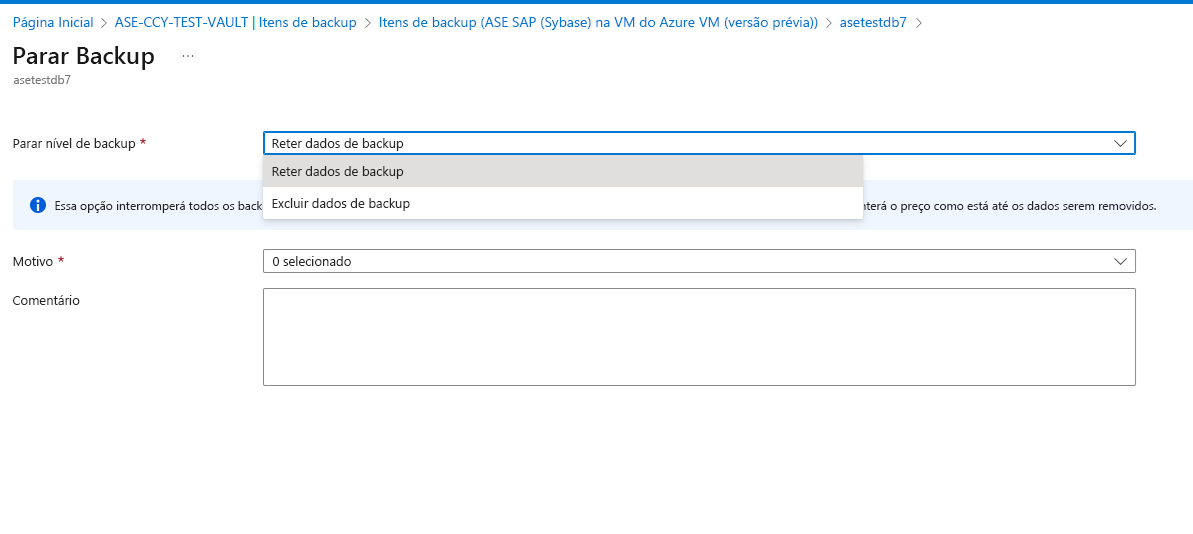Click the Parar Backup page title
Screen dimensions: 1193x534
[84, 56]
